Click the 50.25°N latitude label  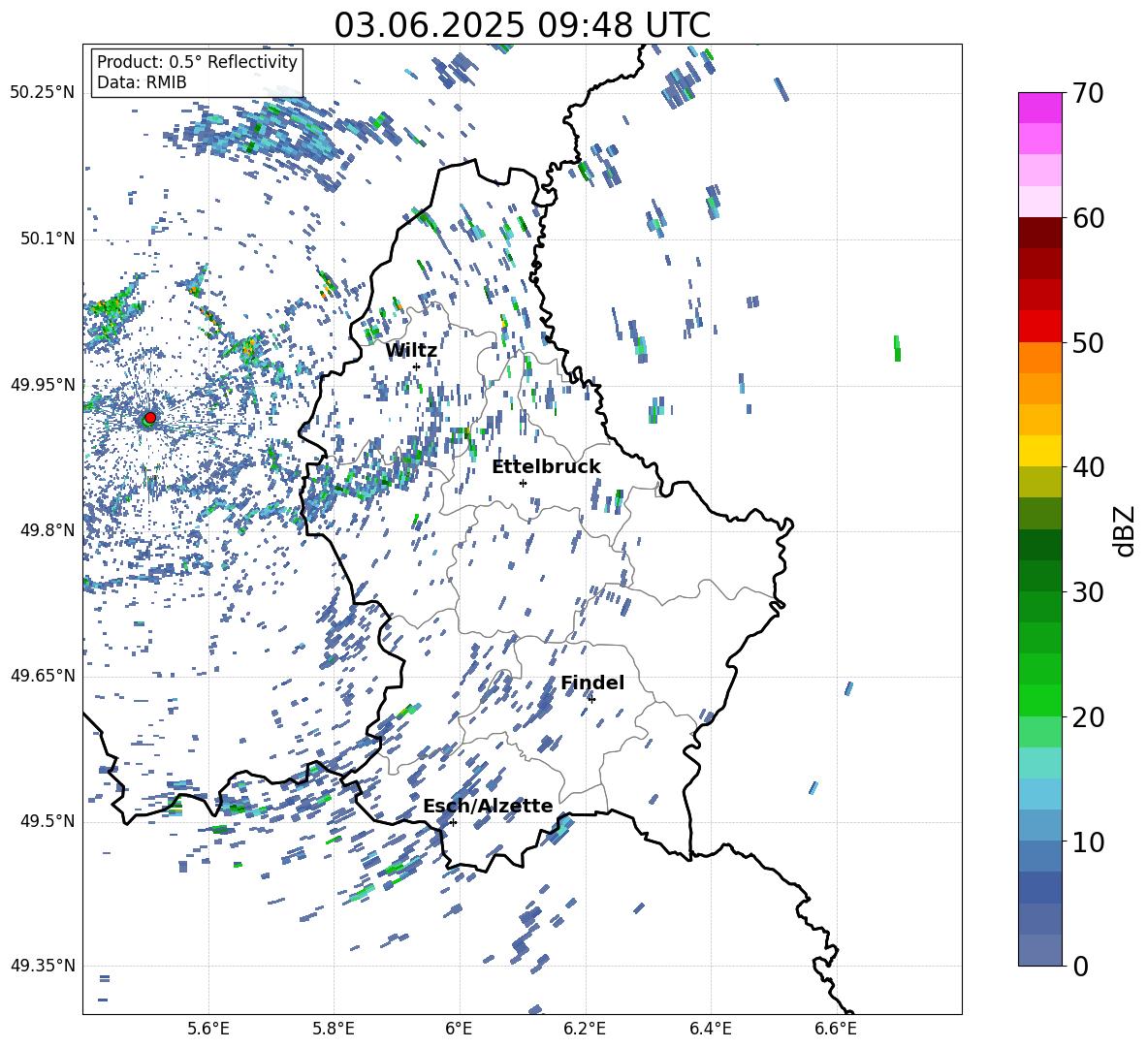(x=43, y=93)
